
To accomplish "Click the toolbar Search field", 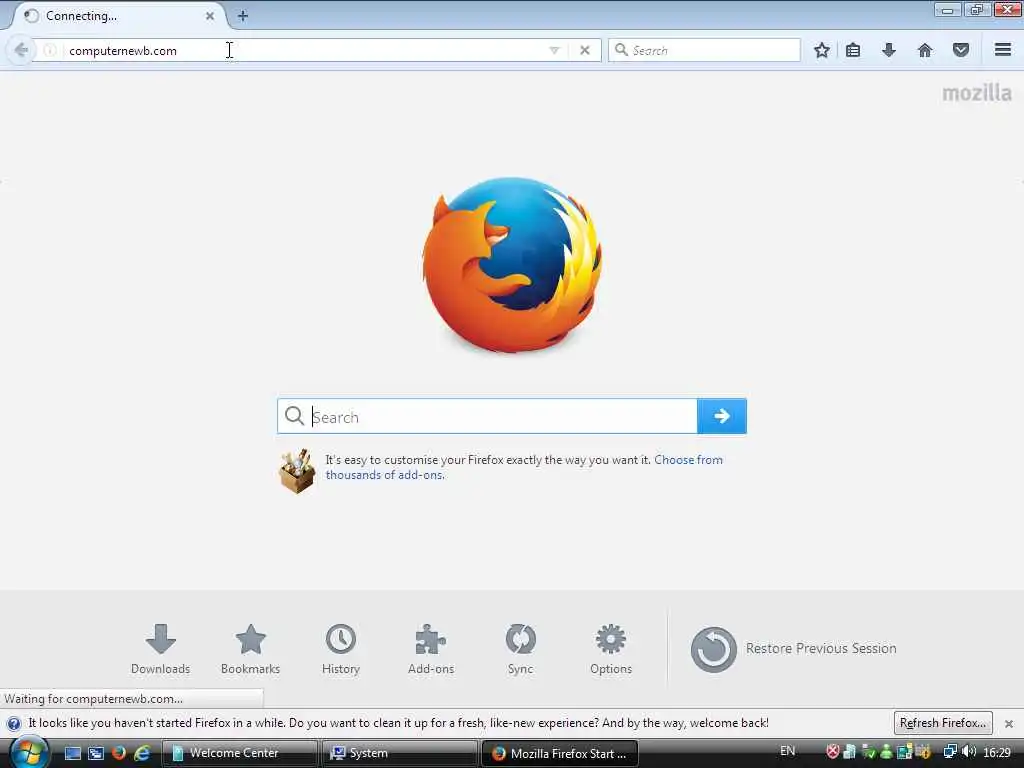I will point(704,50).
